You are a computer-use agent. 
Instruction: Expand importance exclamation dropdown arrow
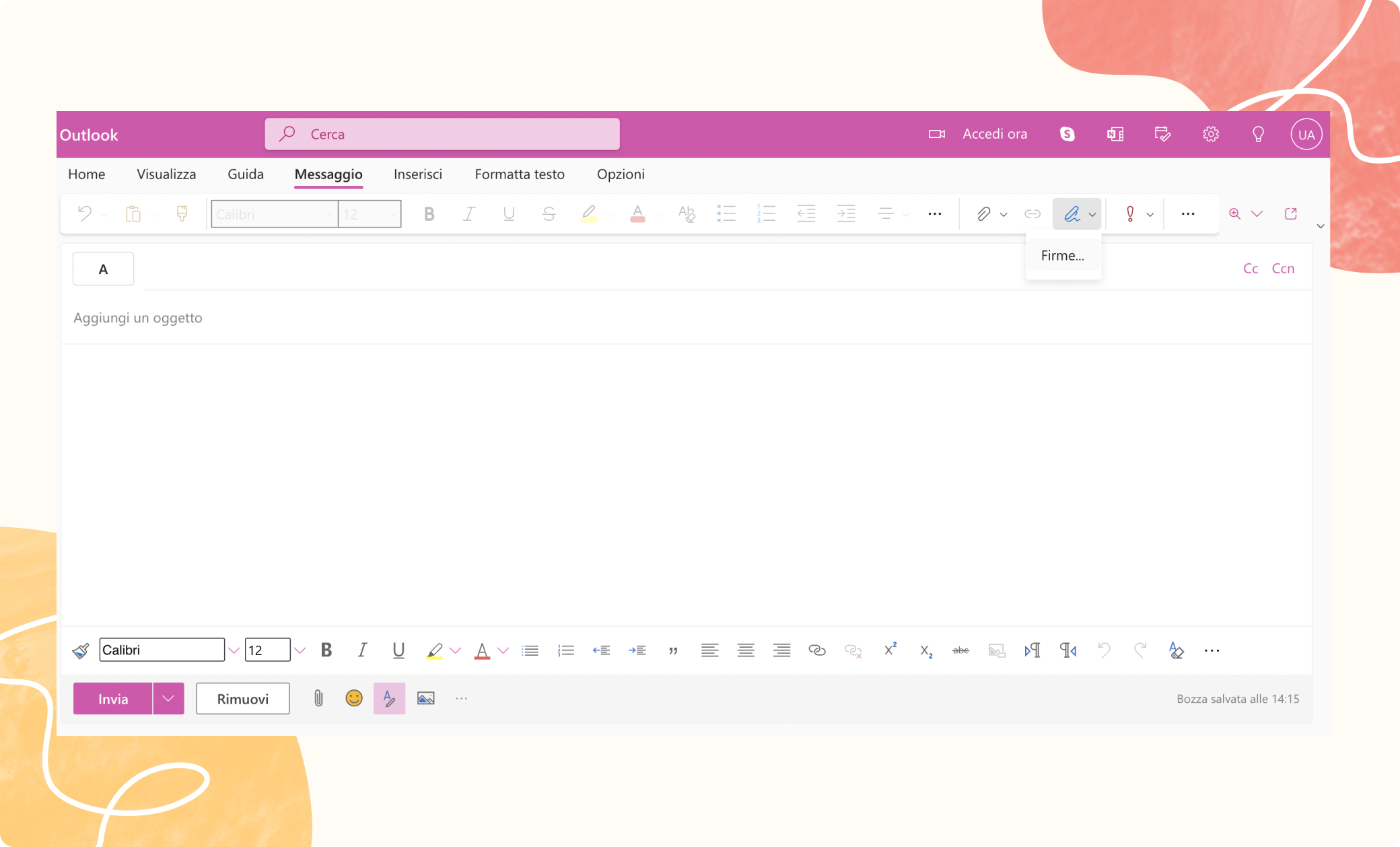click(1150, 215)
